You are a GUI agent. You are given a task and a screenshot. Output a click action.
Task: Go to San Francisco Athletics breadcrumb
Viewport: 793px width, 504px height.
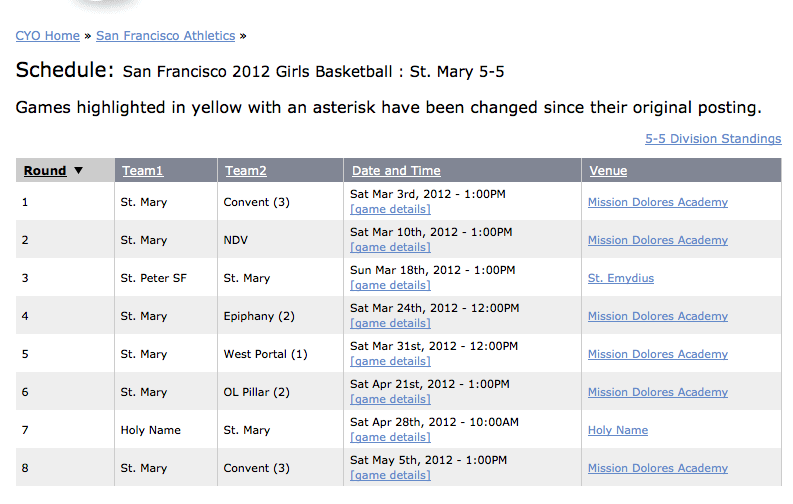(x=165, y=36)
